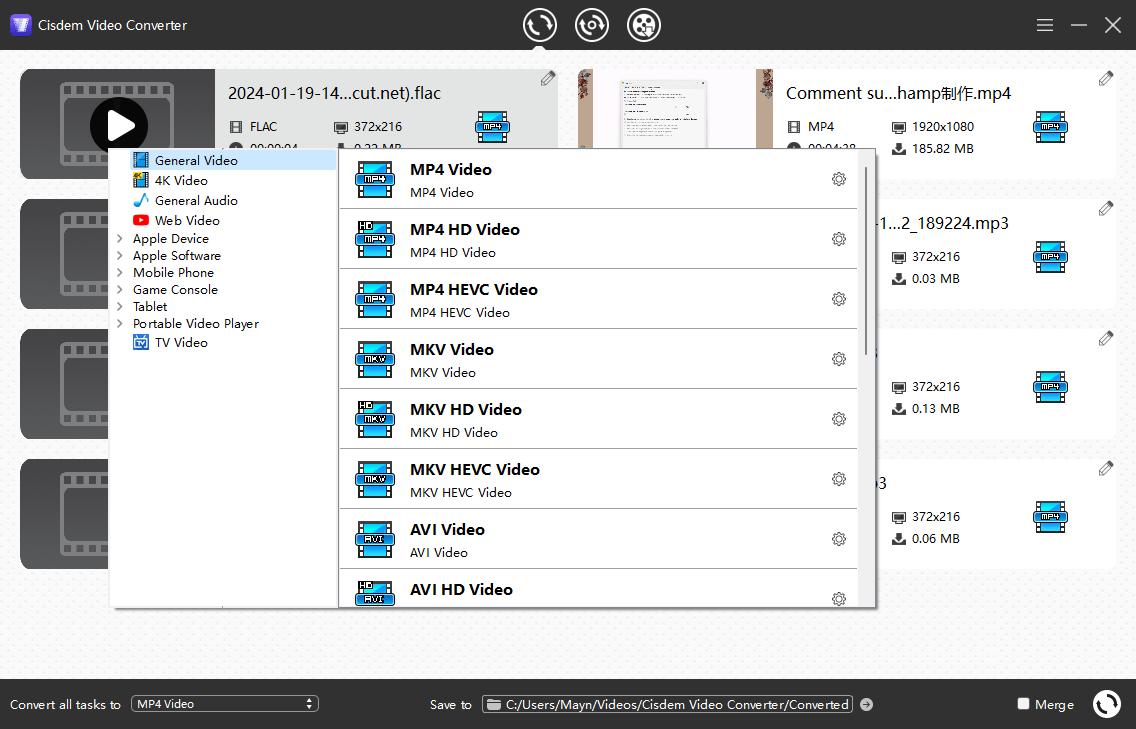
Task: Start conversion with bottom-right convert button
Action: [x=1106, y=704]
